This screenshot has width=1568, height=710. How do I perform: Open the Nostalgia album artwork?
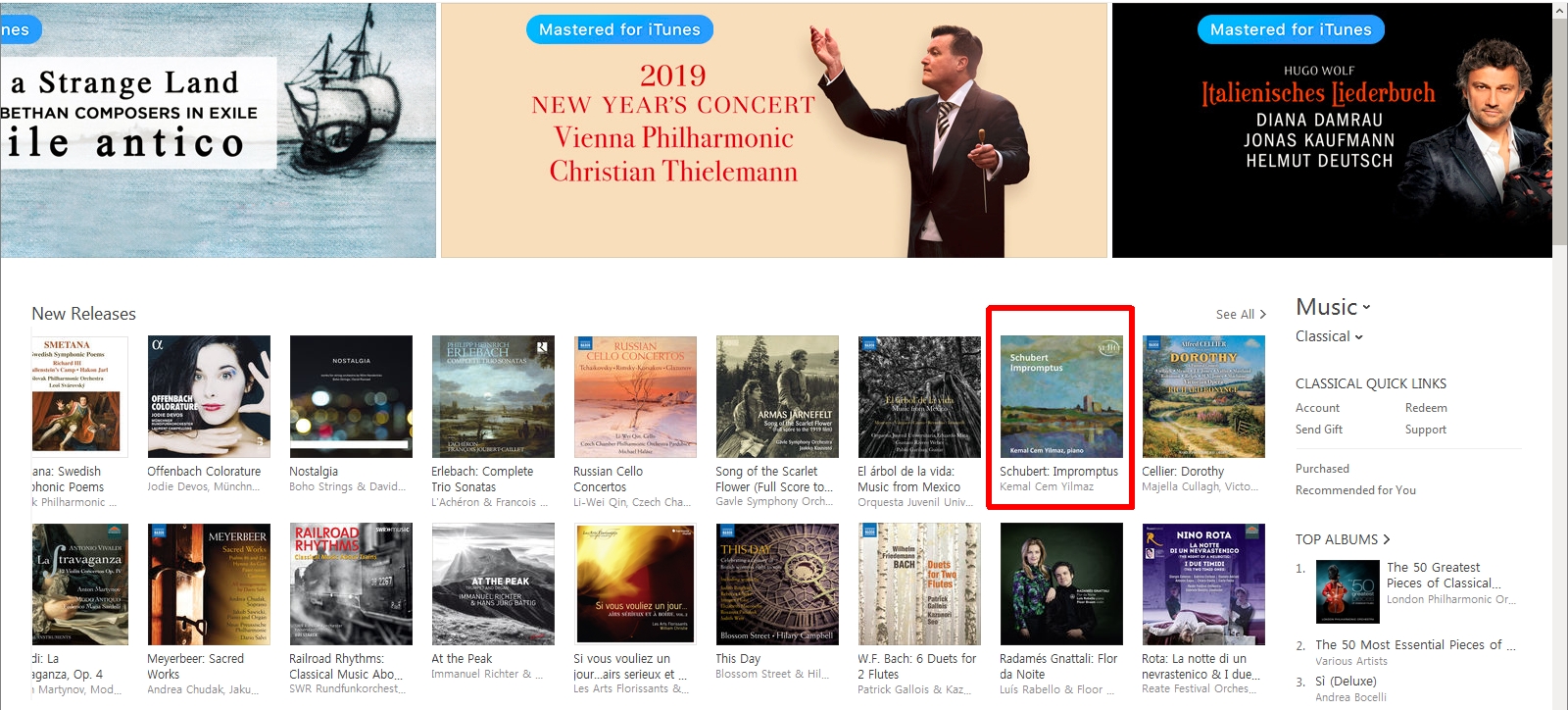[x=351, y=396]
